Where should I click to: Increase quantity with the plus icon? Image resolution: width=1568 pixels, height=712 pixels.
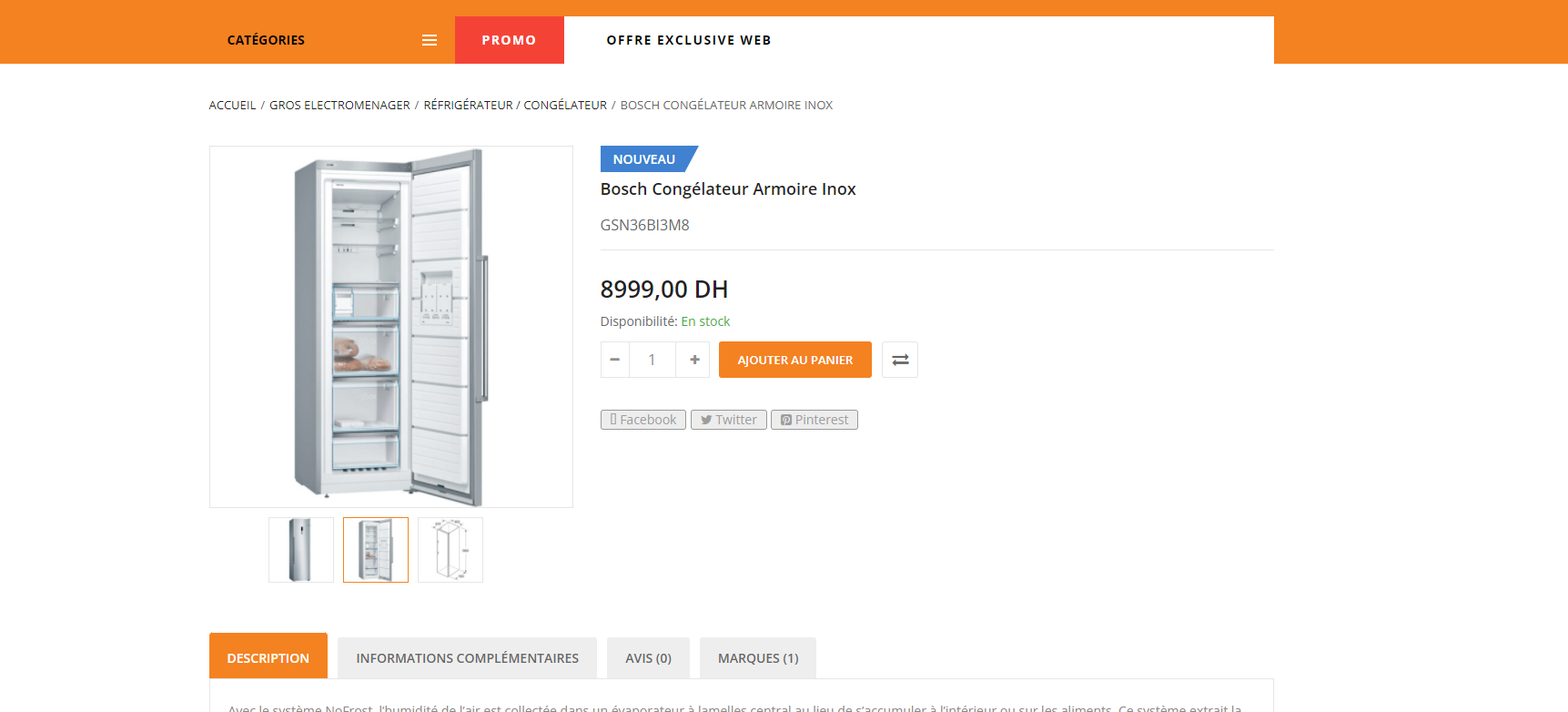click(694, 360)
